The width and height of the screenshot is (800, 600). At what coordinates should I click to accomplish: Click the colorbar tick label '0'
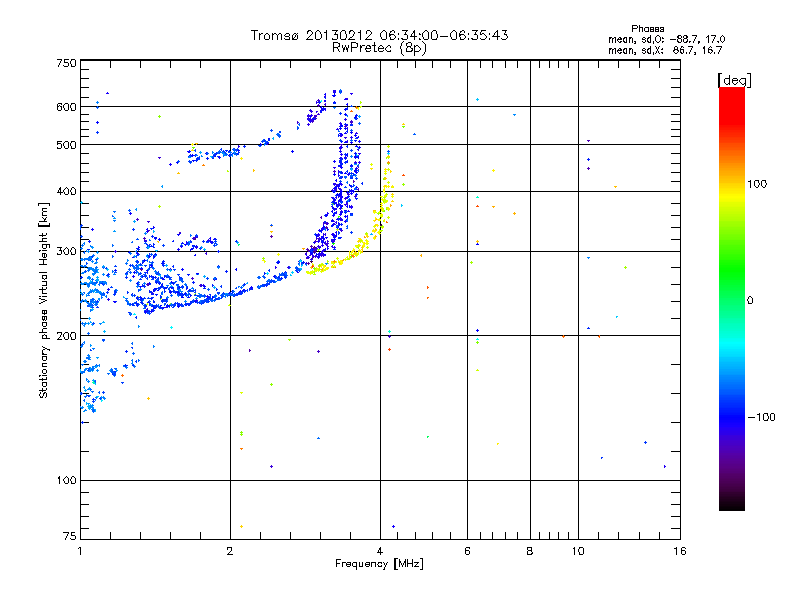click(750, 300)
